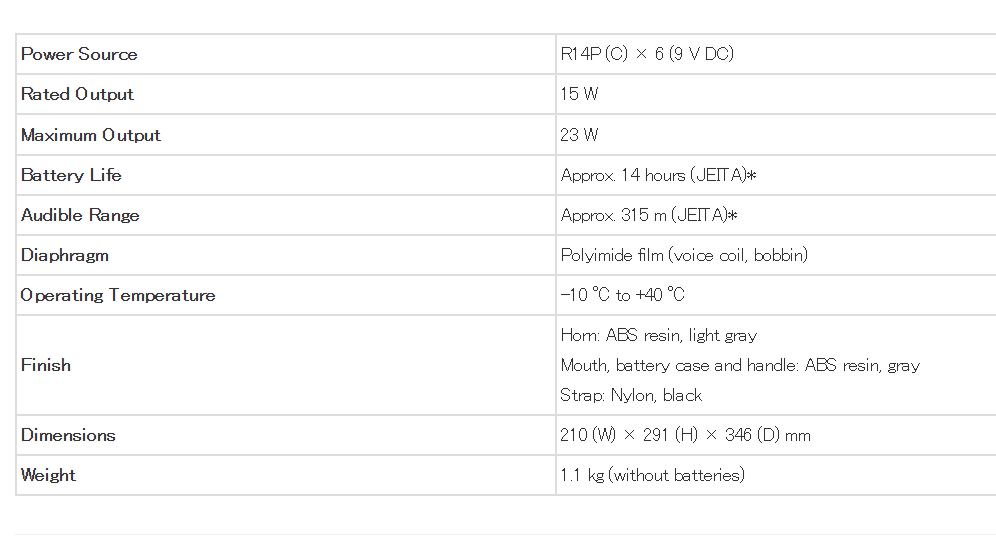Click the Finish row label
The image size is (996, 537).
pyautogui.click(x=46, y=365)
